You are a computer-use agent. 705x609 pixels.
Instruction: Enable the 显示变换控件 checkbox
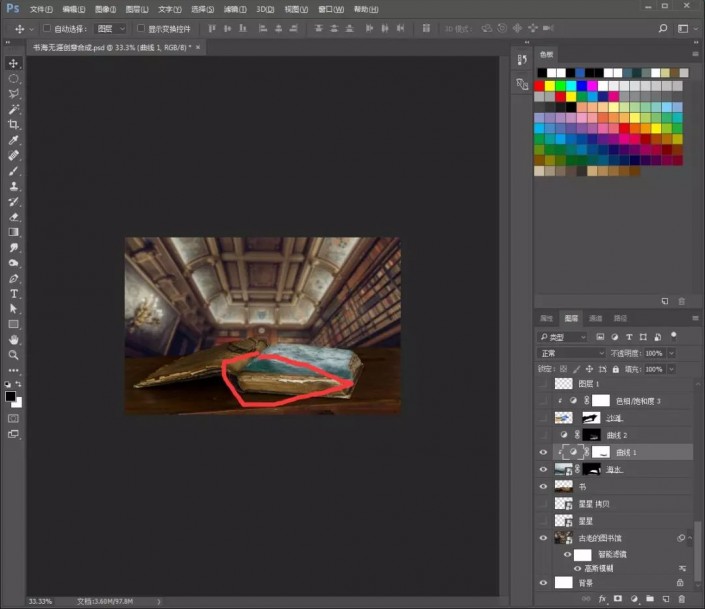click(x=141, y=28)
